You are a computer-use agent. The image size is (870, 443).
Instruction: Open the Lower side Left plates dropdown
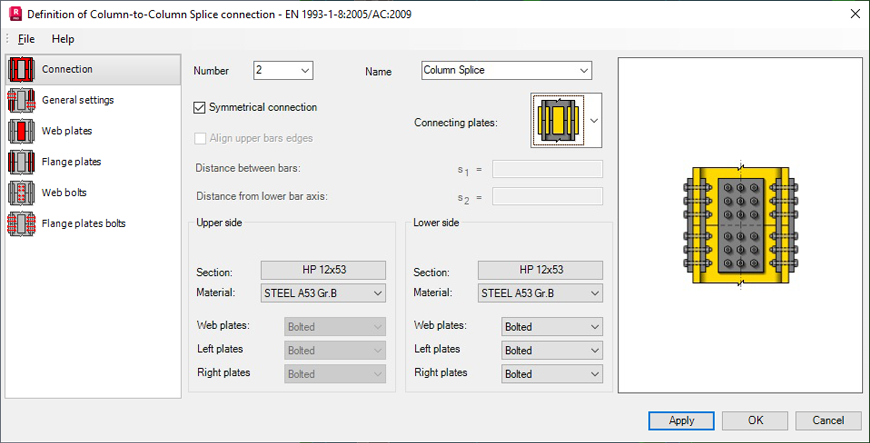[552, 350]
